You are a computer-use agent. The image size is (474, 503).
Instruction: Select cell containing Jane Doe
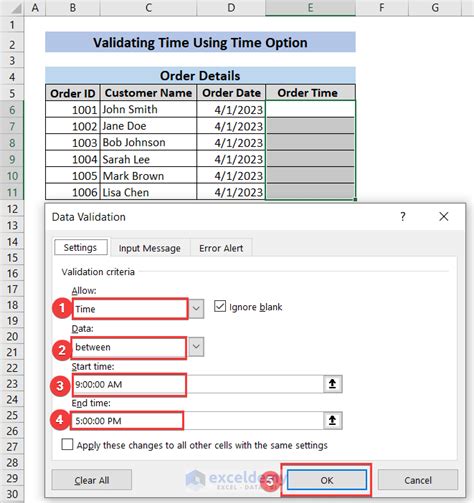pyautogui.click(x=148, y=126)
